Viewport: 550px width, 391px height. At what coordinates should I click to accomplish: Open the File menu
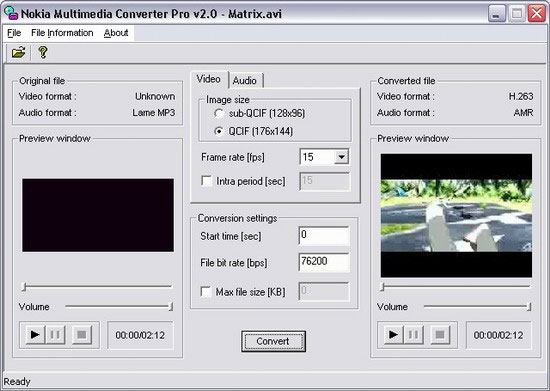14,33
